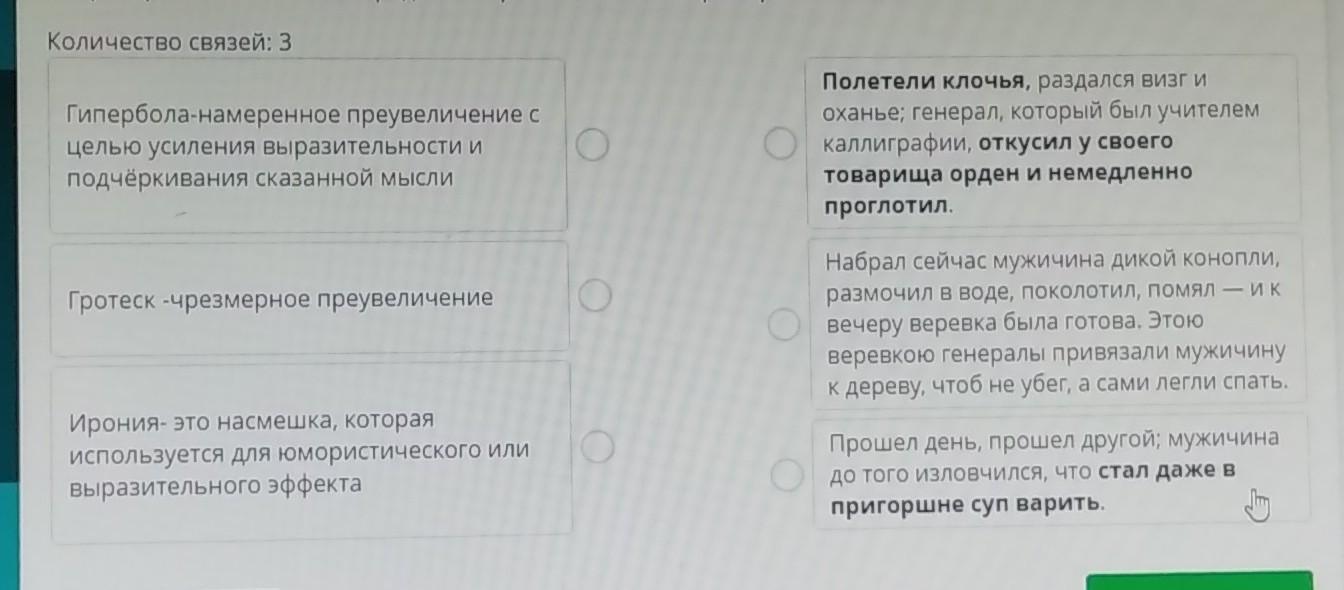Click the connector circle beside the 'Полетели клочья' quote
Viewport: 1344px width, 590px height.
click(780, 146)
